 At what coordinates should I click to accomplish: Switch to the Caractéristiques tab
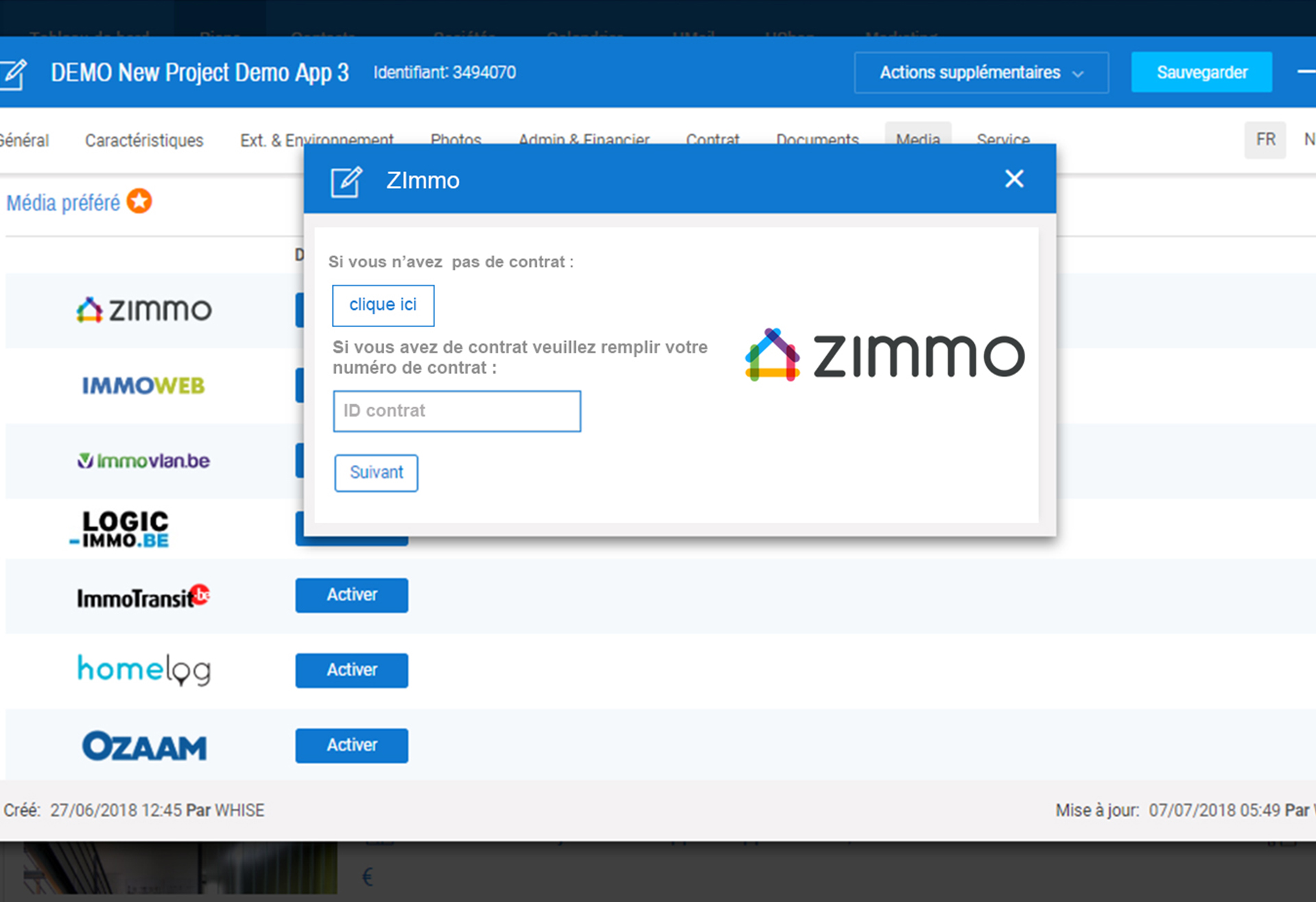(144, 141)
